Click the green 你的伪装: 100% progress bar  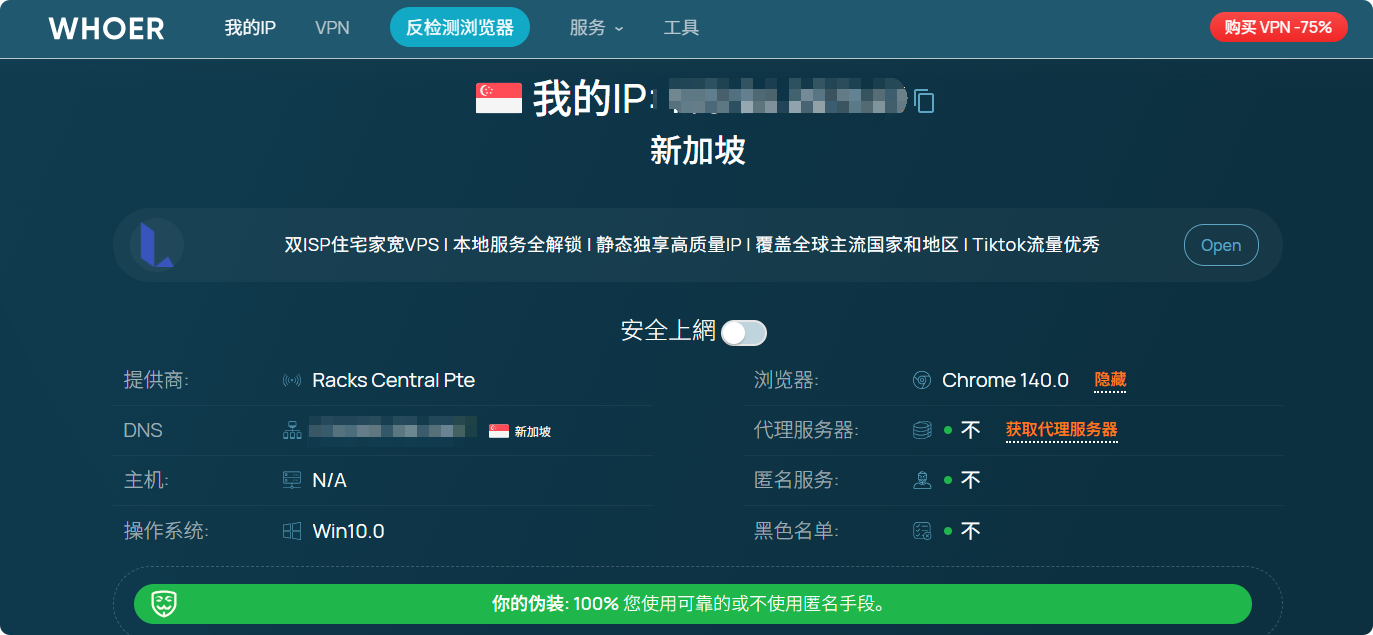[x=693, y=604]
